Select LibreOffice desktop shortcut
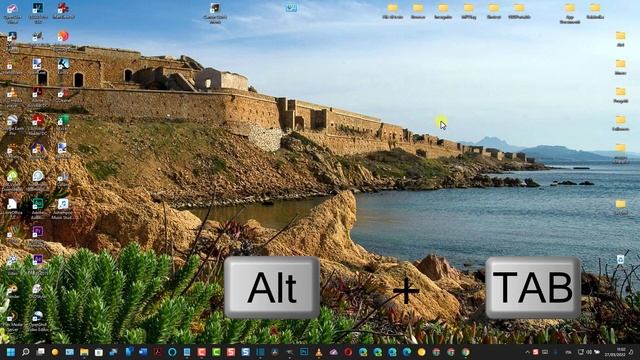This screenshot has width=640, height=360. (x=12, y=209)
